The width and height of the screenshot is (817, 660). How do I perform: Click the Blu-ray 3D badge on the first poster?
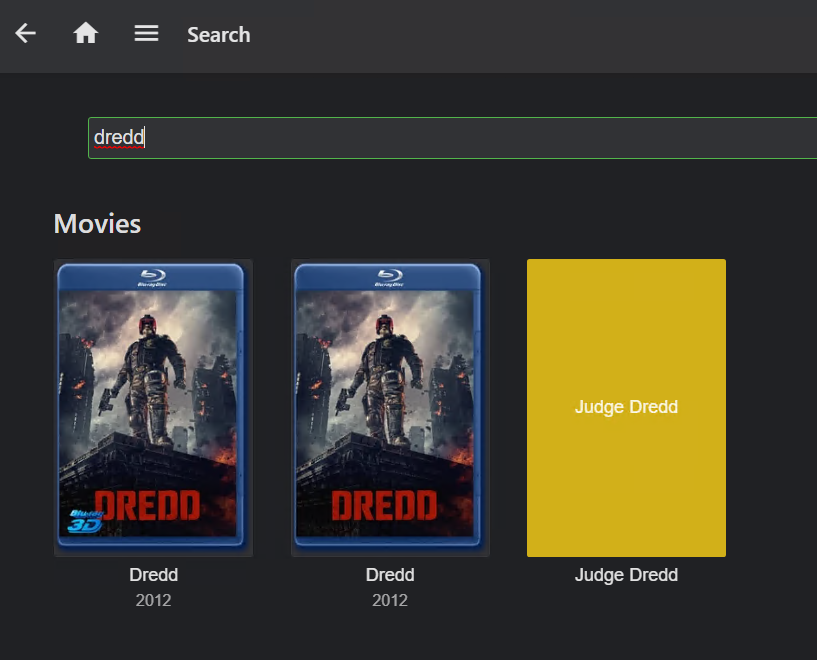click(x=85, y=521)
